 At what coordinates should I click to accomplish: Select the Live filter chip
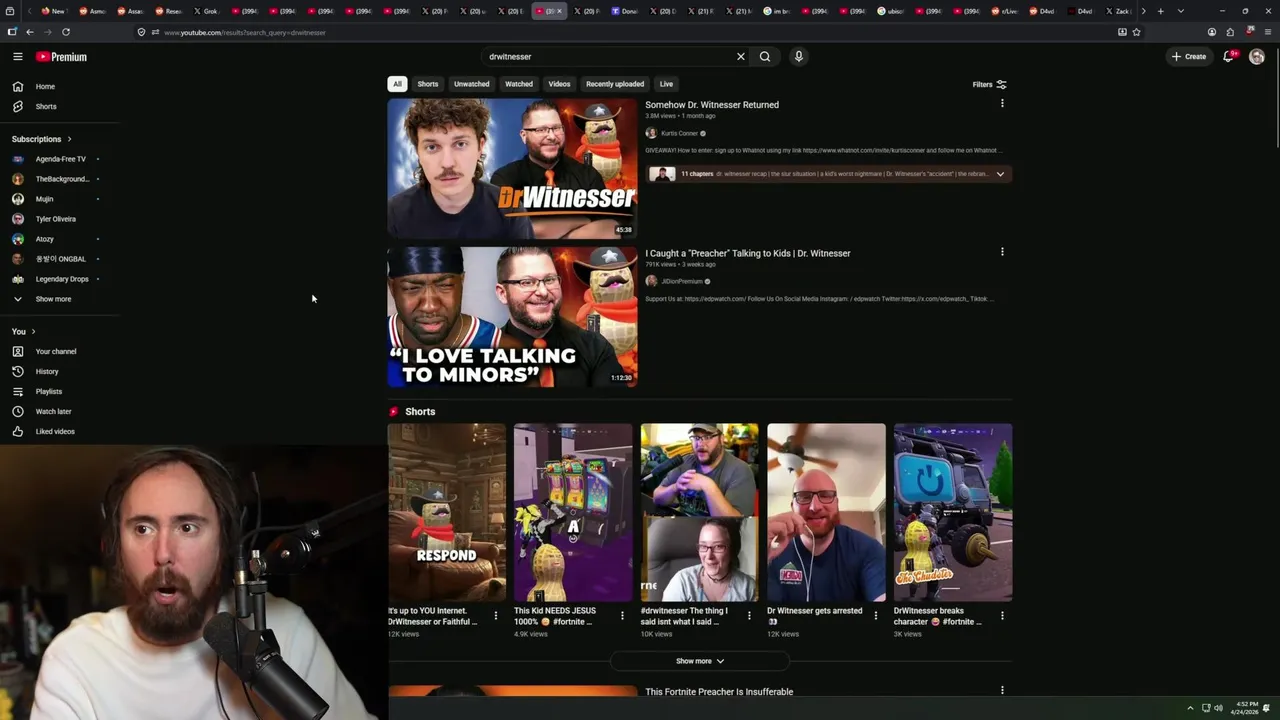[x=666, y=84]
